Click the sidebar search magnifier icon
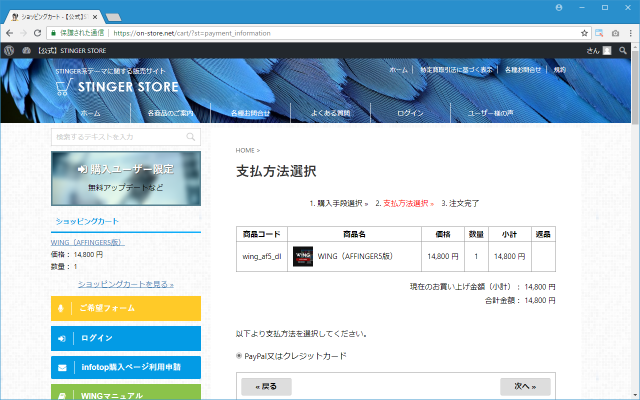This screenshot has height=400, width=640. (x=191, y=137)
